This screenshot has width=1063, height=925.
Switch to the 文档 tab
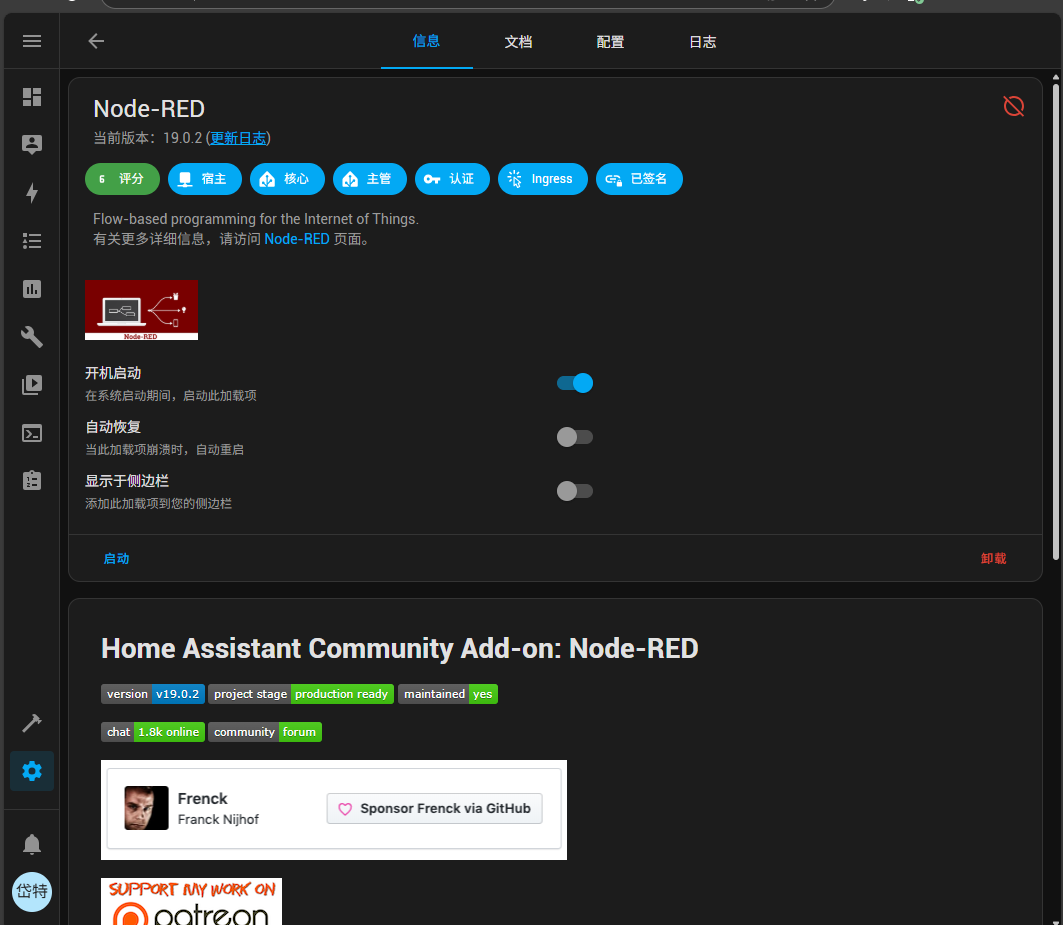(518, 42)
